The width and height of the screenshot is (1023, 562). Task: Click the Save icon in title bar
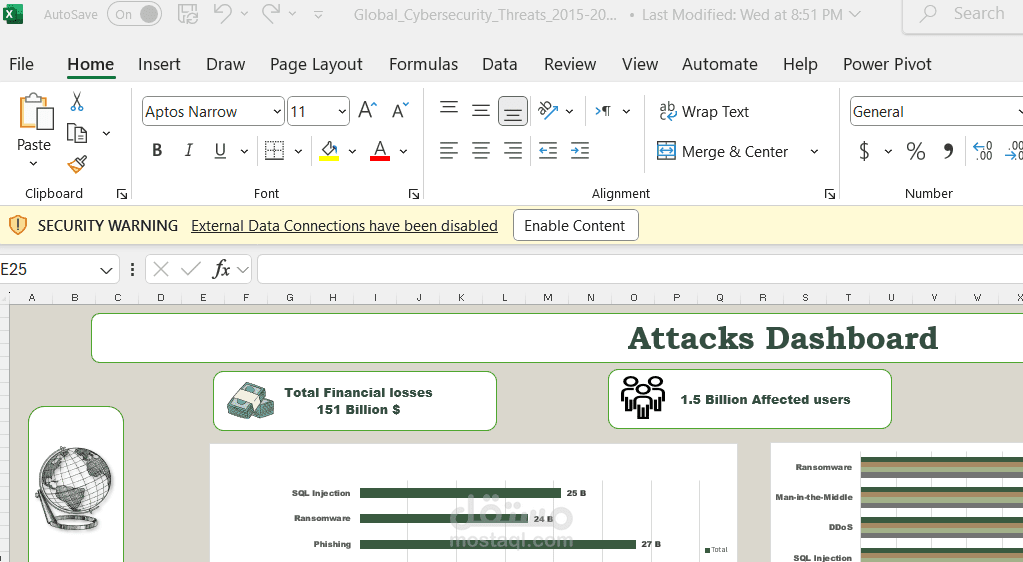pos(188,14)
